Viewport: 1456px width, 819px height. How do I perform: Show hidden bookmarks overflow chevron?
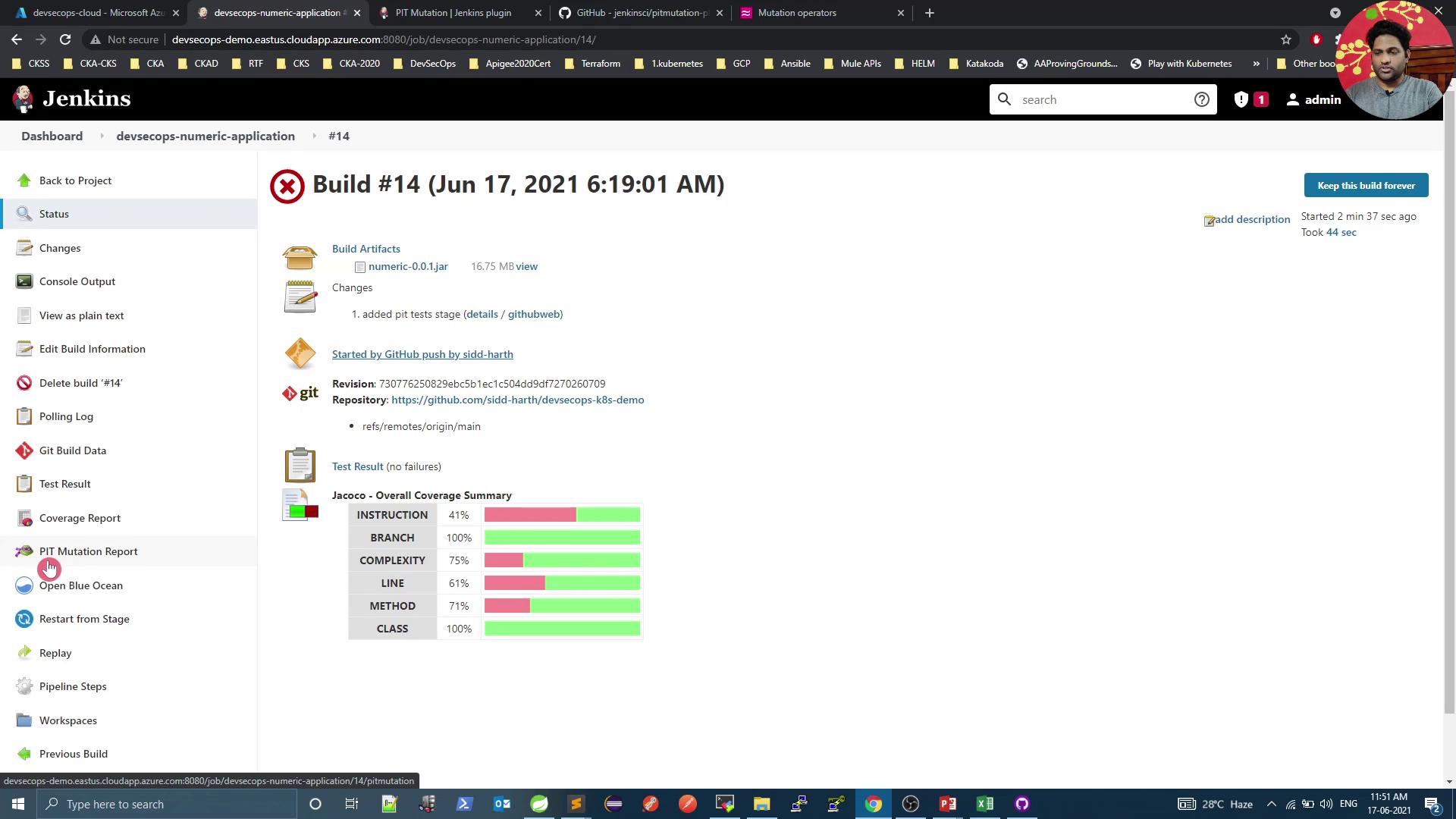pyautogui.click(x=1256, y=64)
